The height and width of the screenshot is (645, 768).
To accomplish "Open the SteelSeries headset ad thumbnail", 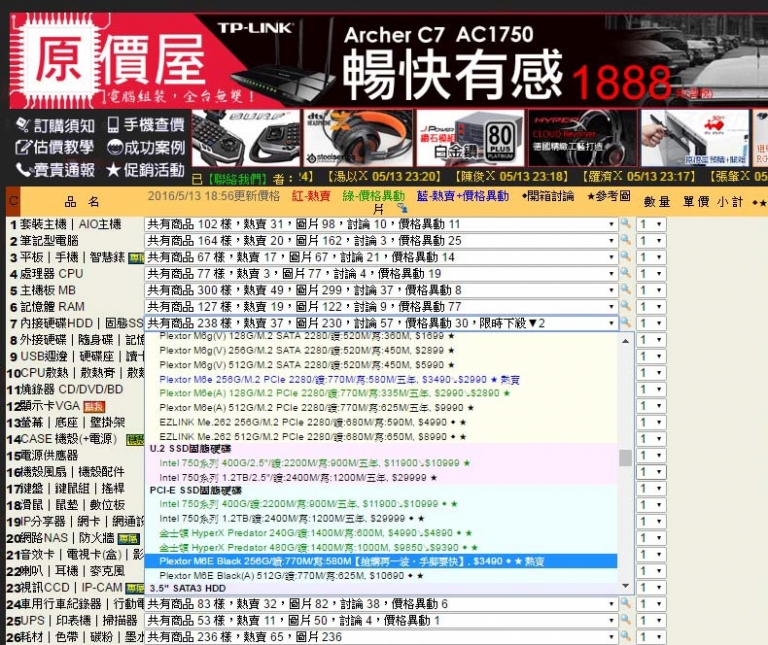I will [x=358, y=138].
